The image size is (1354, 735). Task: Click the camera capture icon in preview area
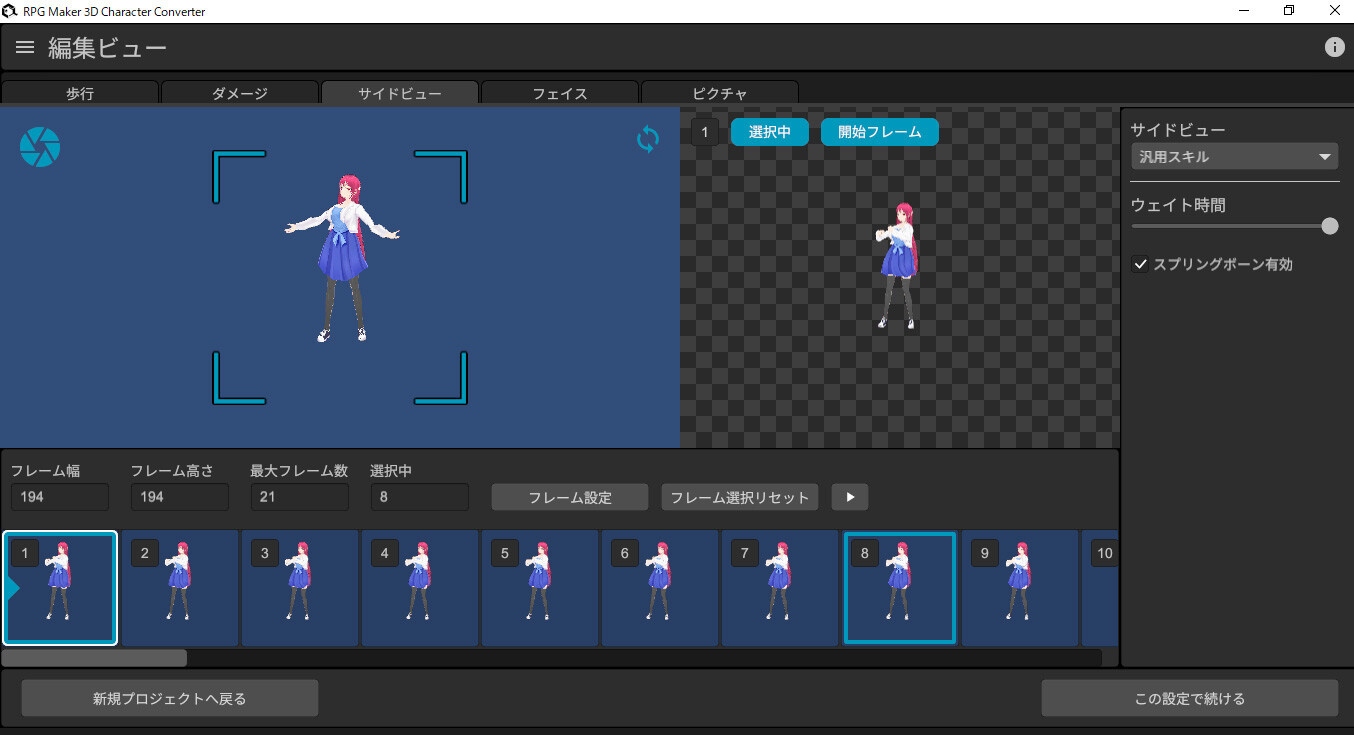click(x=39, y=146)
